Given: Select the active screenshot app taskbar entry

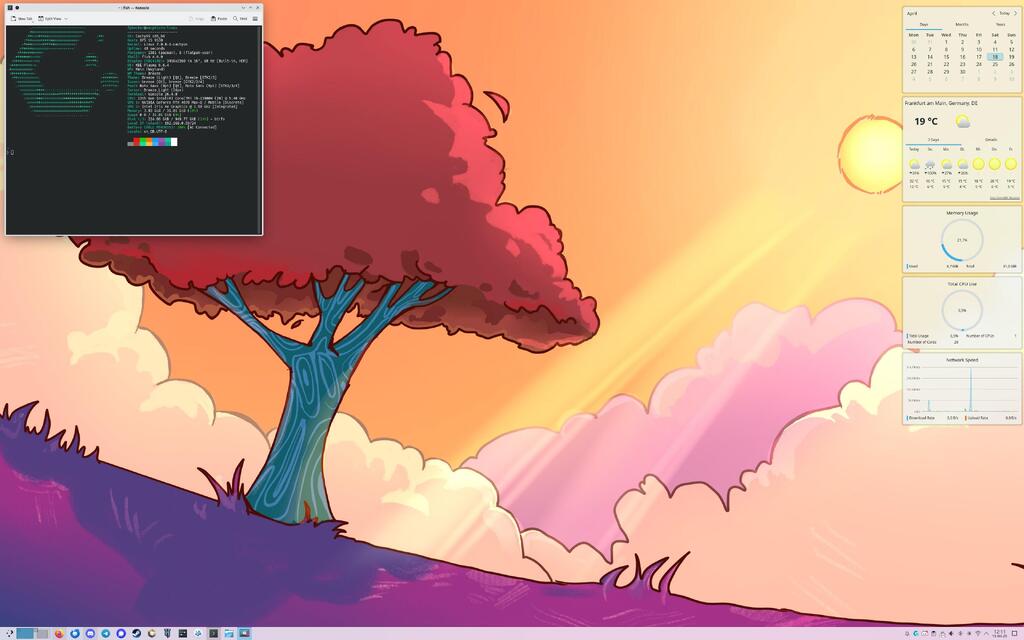Looking at the screenshot, I should (x=244, y=633).
